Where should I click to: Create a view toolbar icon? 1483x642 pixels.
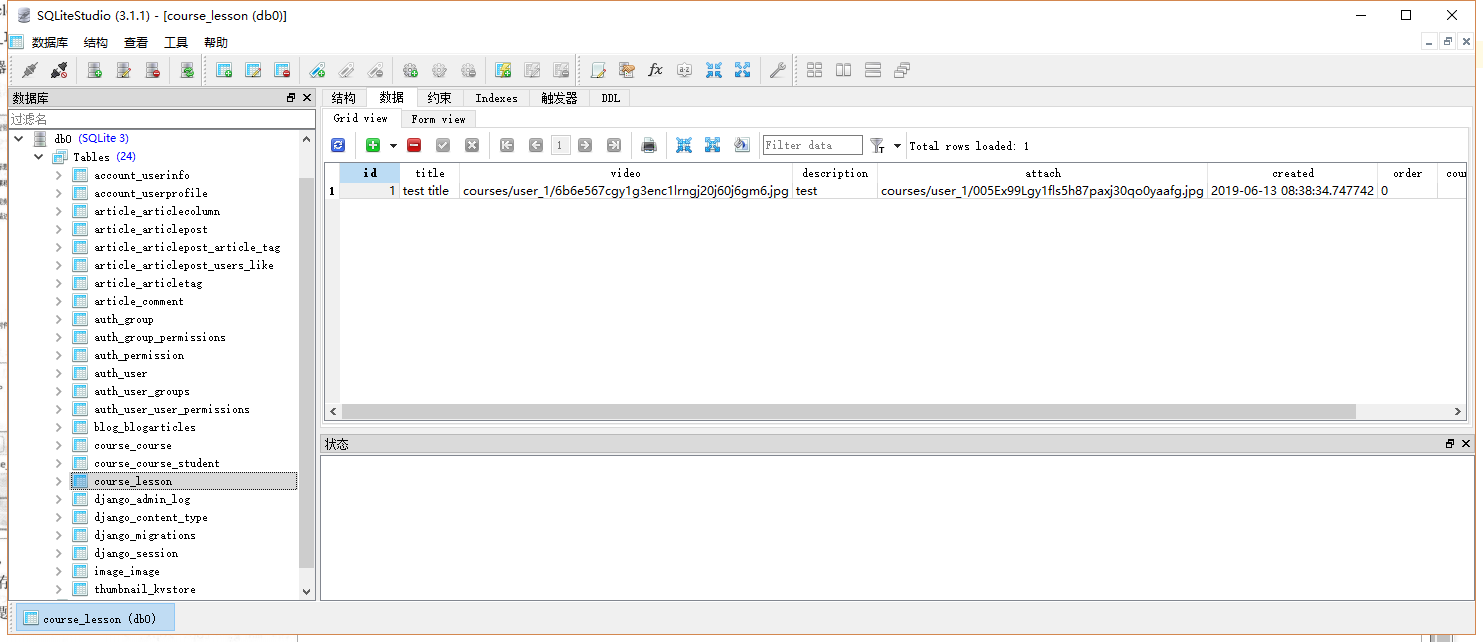(503, 70)
